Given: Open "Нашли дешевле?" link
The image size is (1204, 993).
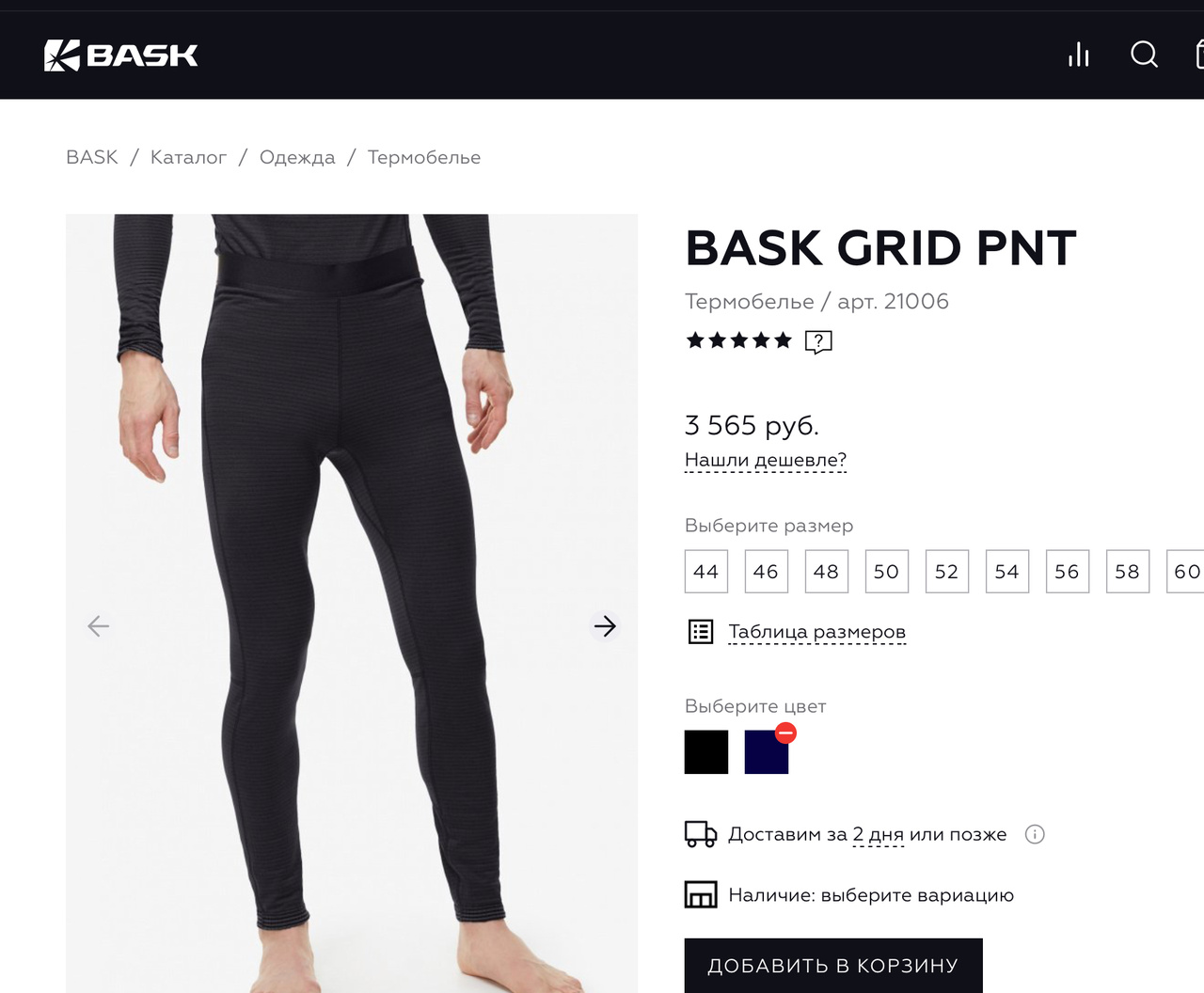Looking at the screenshot, I should point(766,461).
